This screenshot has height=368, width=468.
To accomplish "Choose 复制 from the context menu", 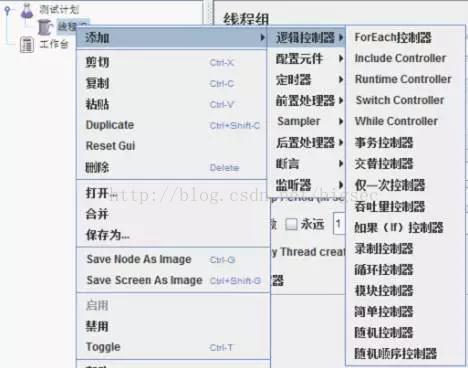I will [x=171, y=83].
